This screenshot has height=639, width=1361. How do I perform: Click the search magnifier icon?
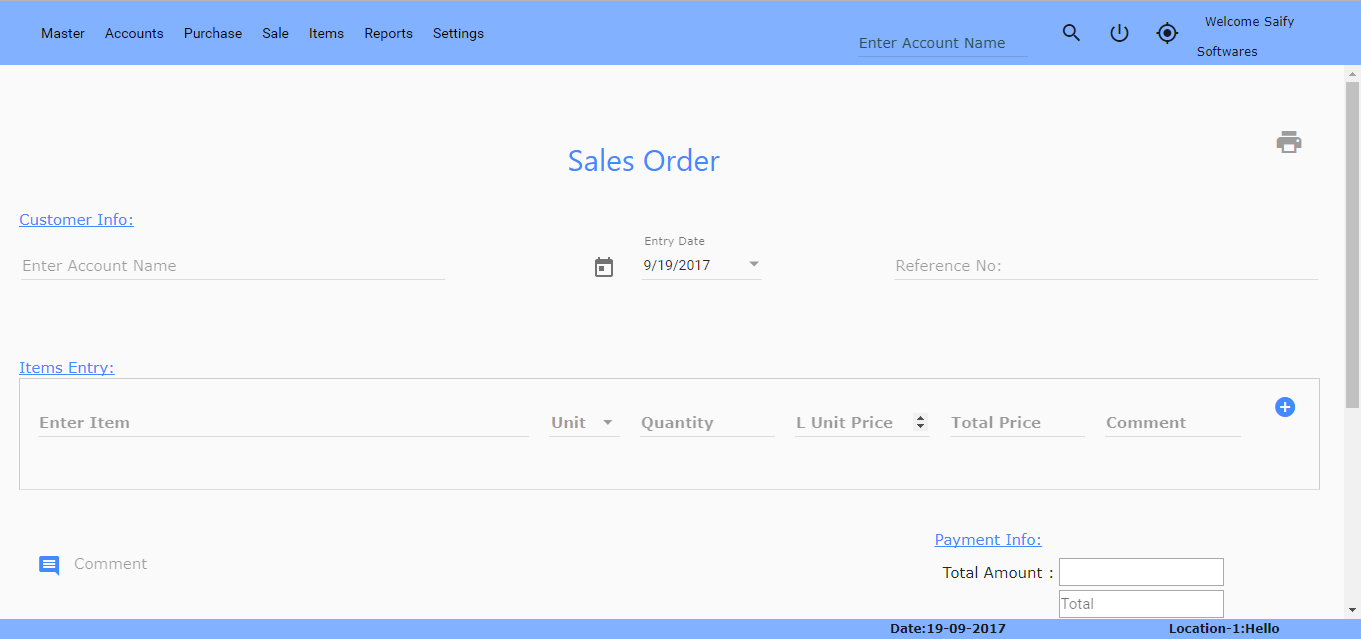[1071, 33]
